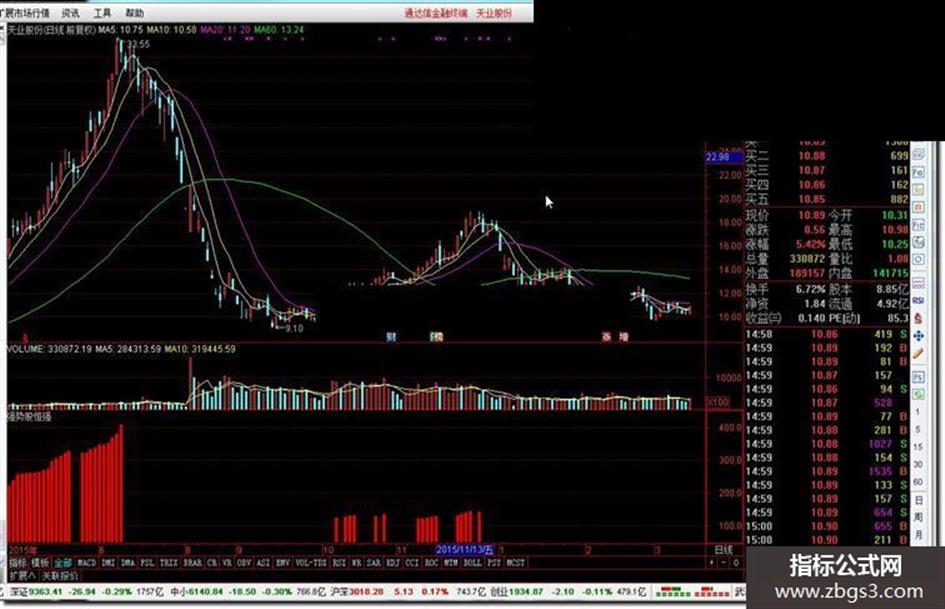
Task: Click the red chess-piece icon in sidebar
Action: pos(918,317)
